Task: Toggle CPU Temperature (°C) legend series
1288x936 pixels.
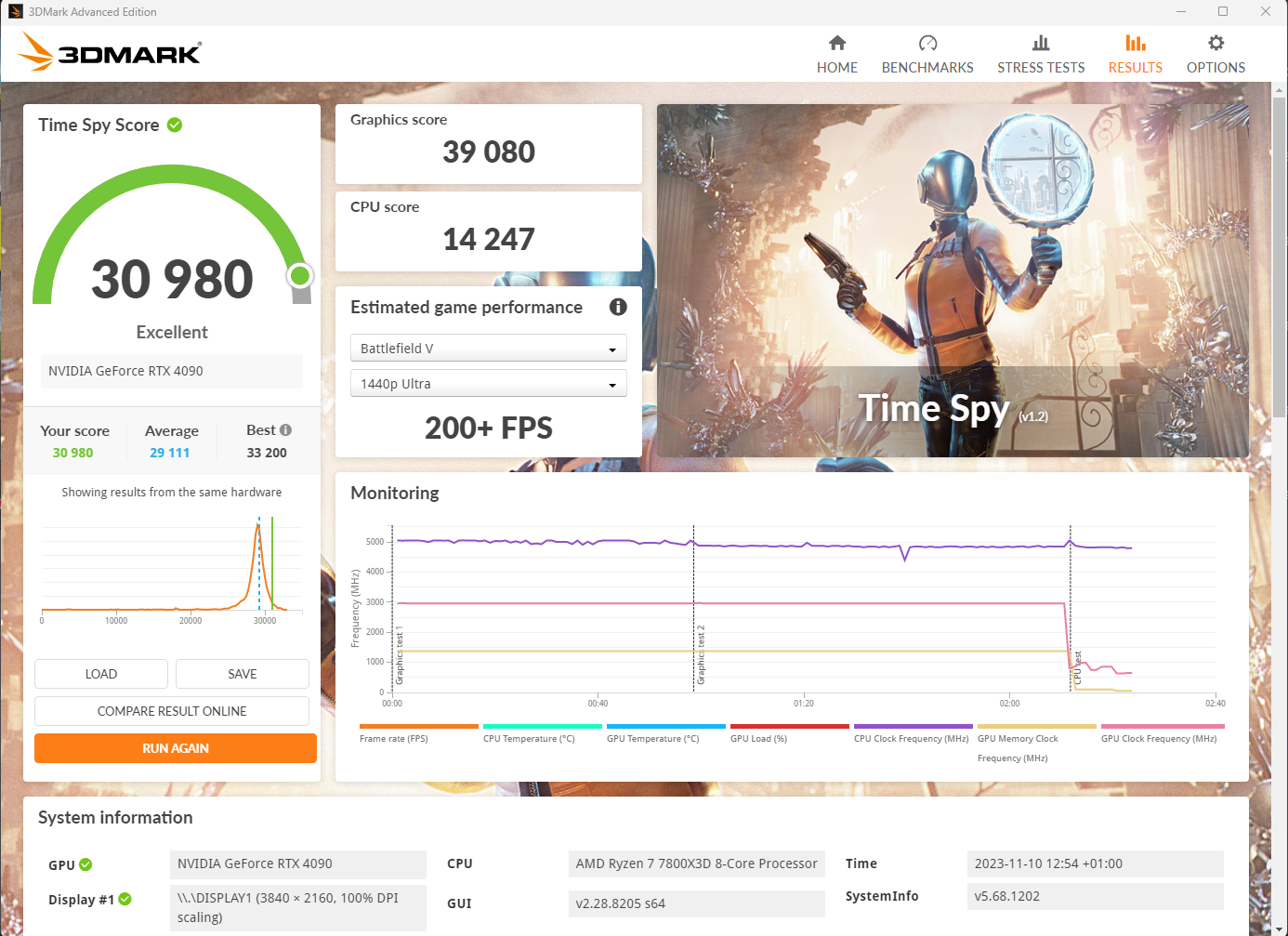Action: [x=542, y=734]
